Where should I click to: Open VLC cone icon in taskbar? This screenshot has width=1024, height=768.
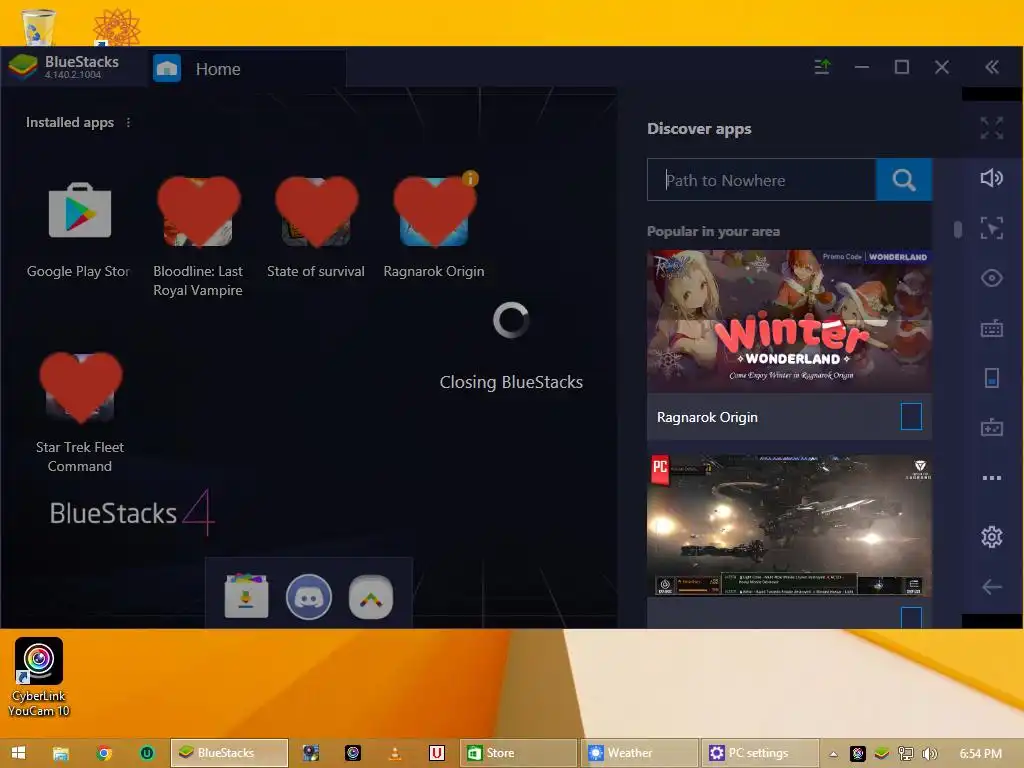395,753
